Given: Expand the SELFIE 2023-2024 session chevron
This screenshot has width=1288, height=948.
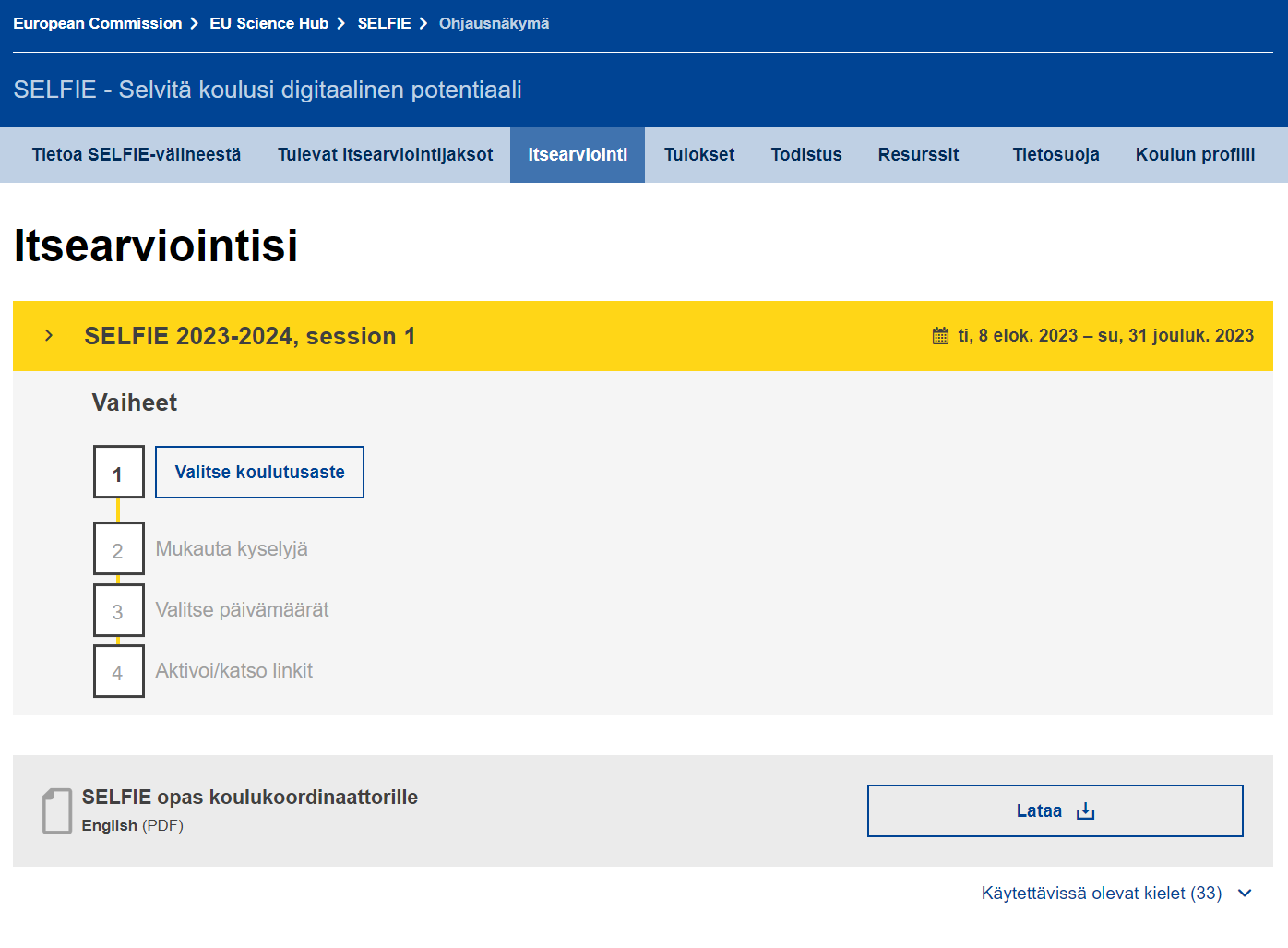Looking at the screenshot, I should (49, 336).
